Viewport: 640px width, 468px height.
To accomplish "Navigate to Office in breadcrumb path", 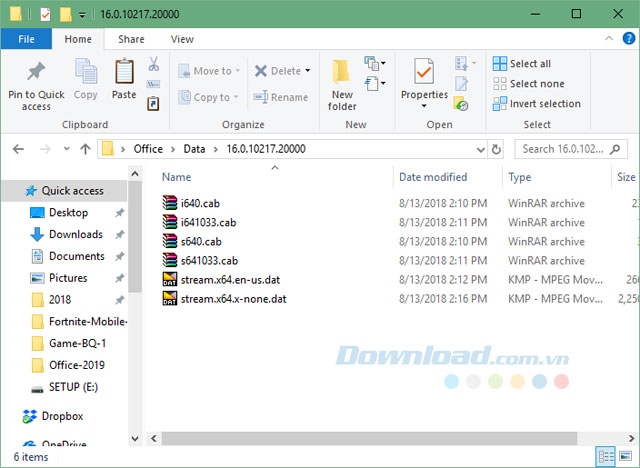I will [148, 149].
